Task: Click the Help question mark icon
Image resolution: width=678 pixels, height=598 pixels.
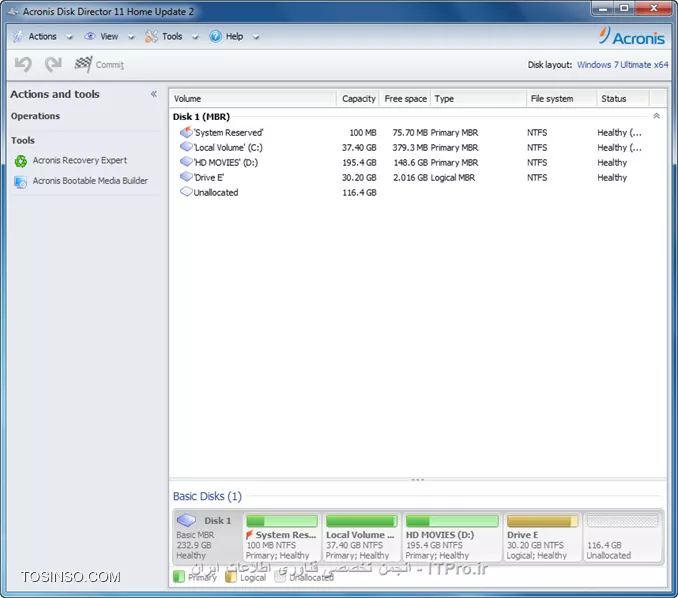Action: pos(215,37)
